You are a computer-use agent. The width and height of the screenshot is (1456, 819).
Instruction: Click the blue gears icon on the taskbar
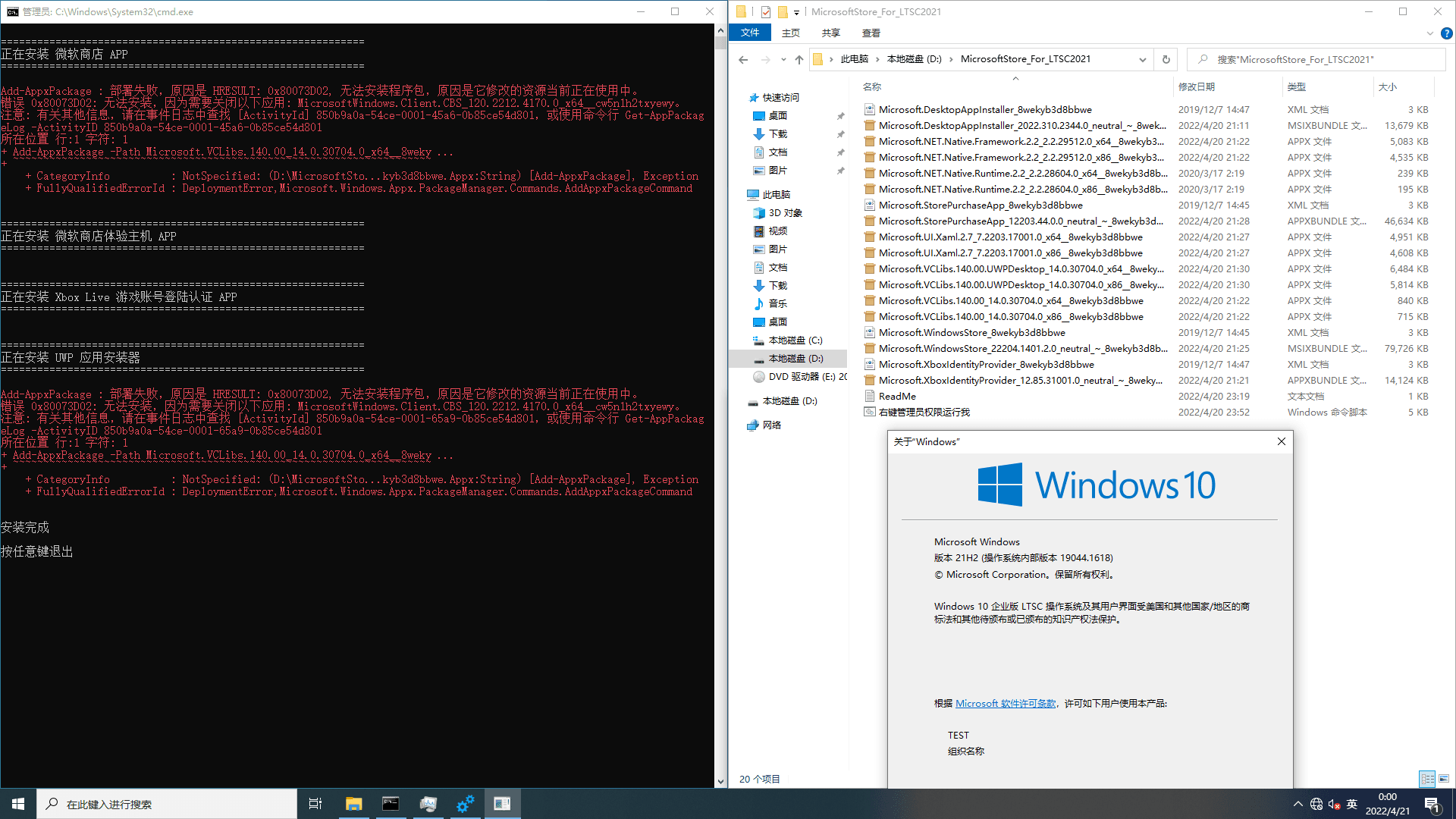(465, 804)
